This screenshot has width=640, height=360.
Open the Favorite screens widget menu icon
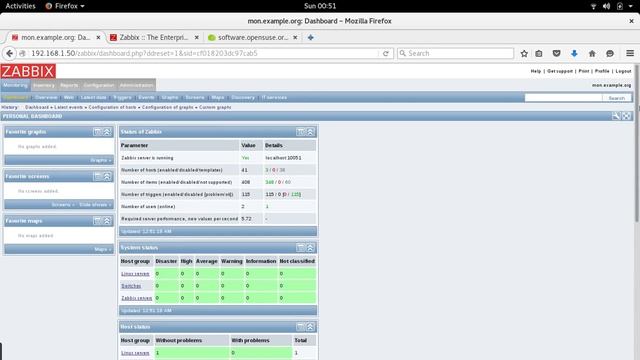(x=97, y=176)
